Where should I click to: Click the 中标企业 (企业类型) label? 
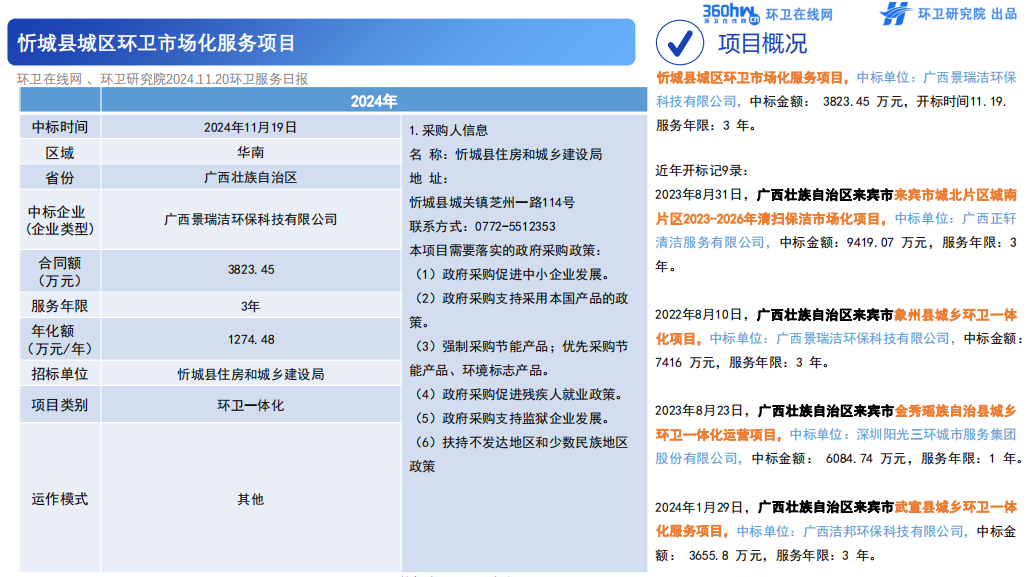tap(60, 220)
